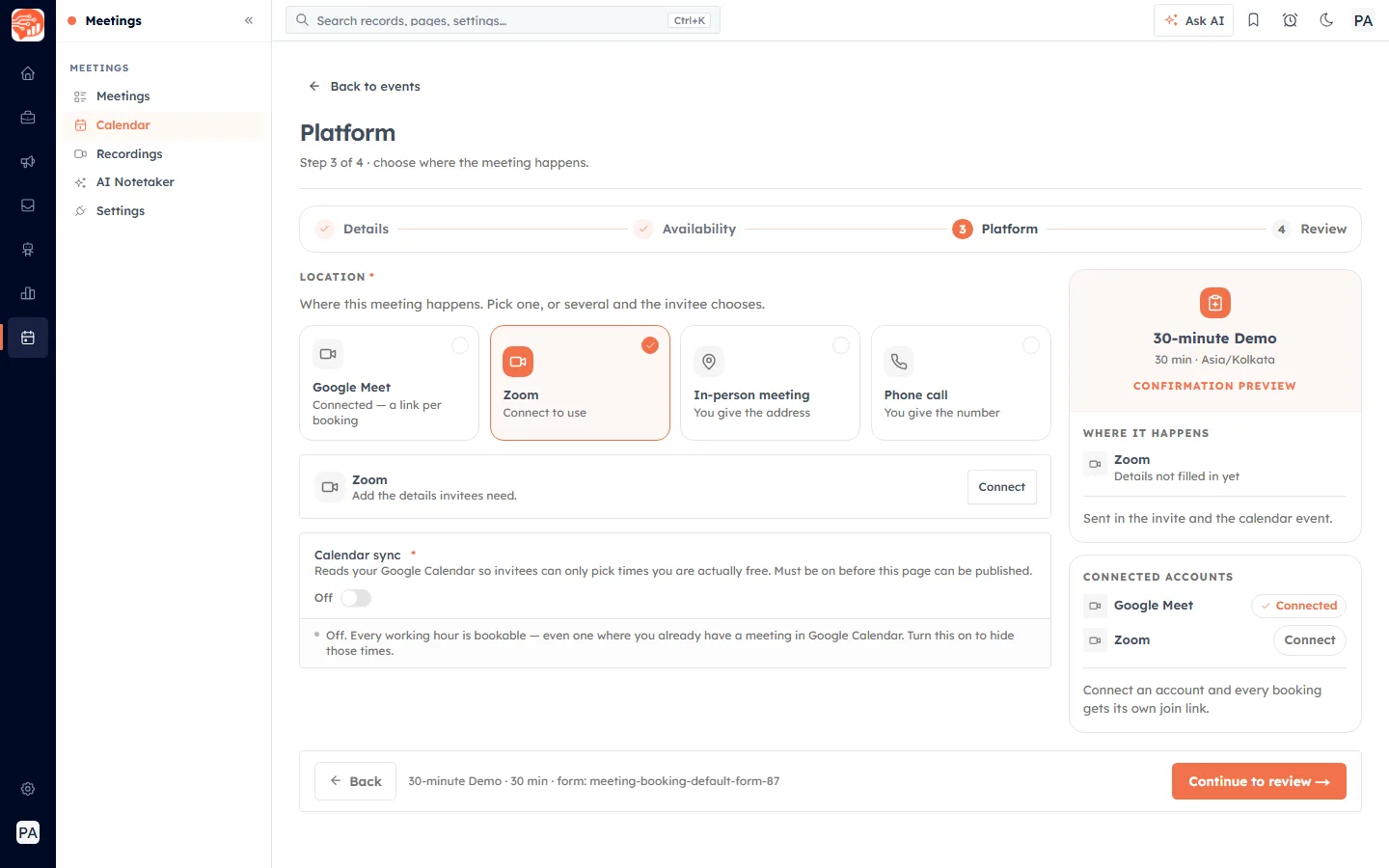Open Settings in the sidebar menu
The height and width of the screenshot is (868, 1389).
pos(163,211)
